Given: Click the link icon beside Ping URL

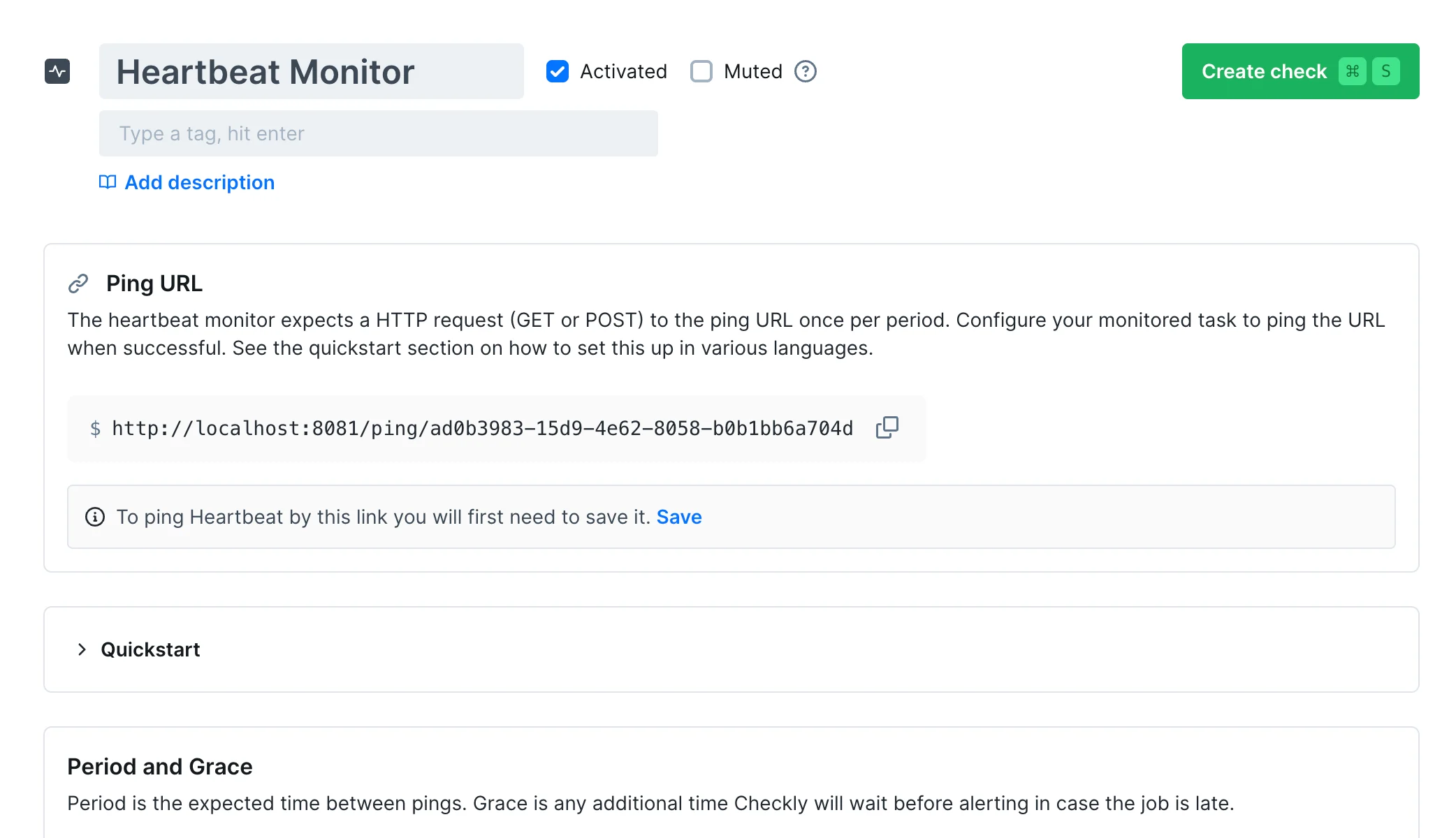Looking at the screenshot, I should point(78,284).
